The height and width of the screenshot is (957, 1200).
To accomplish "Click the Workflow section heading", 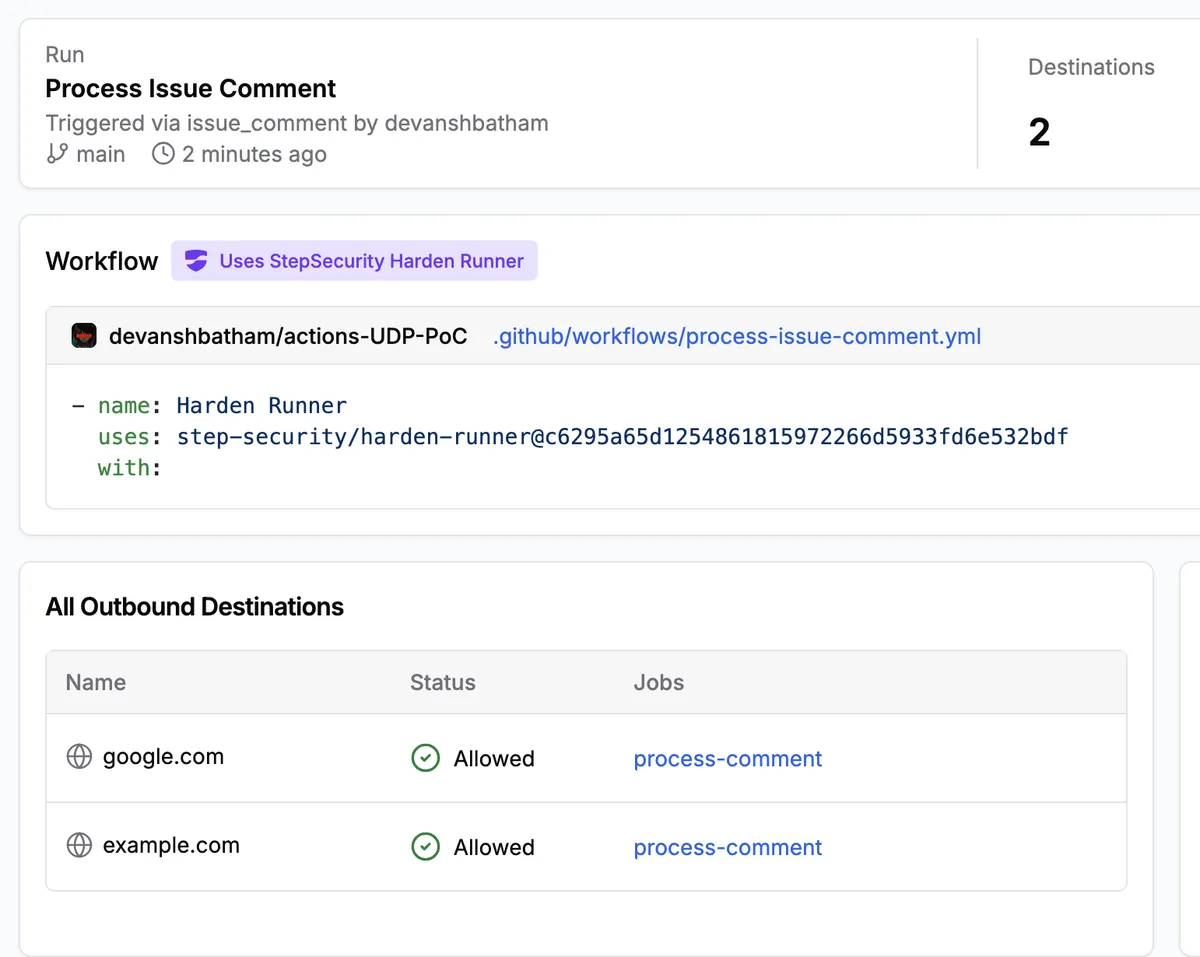I will (102, 261).
